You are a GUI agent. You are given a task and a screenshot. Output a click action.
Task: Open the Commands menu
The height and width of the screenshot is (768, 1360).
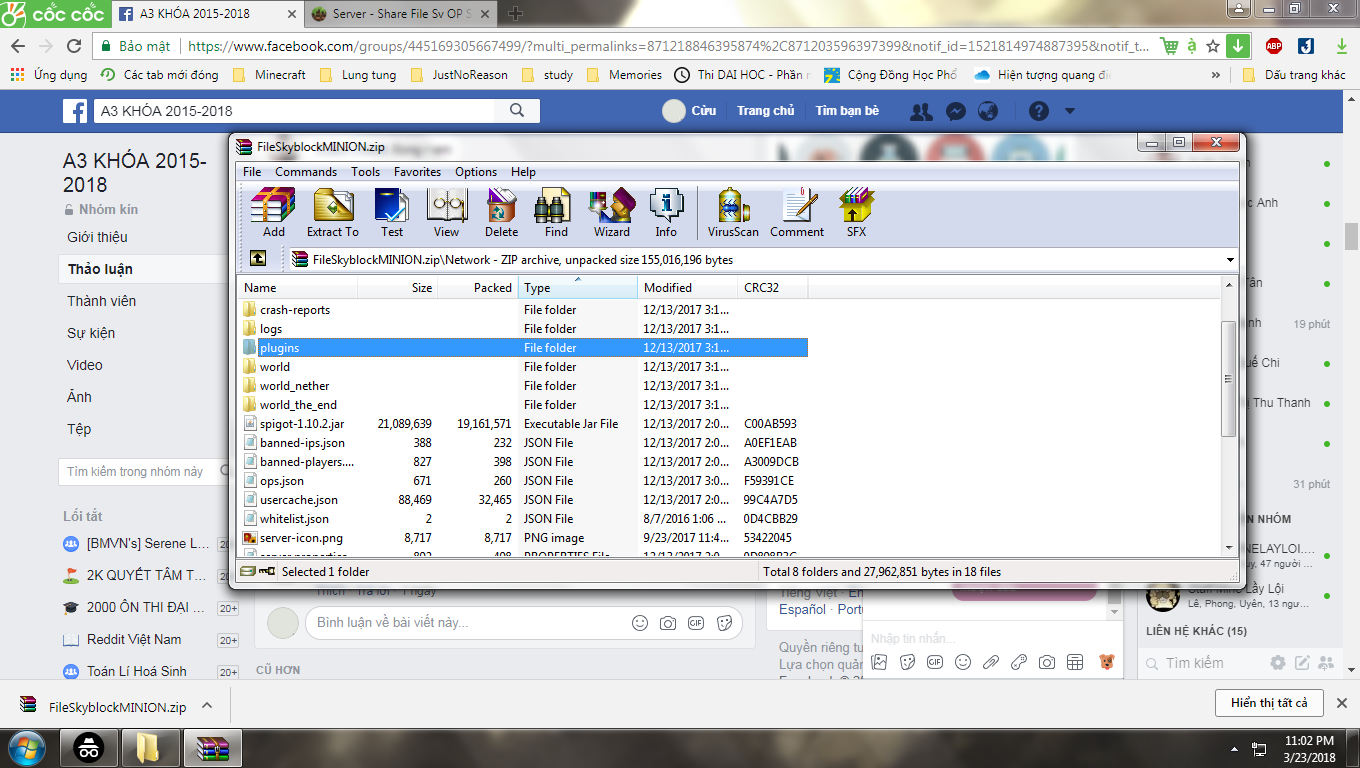[x=306, y=172]
